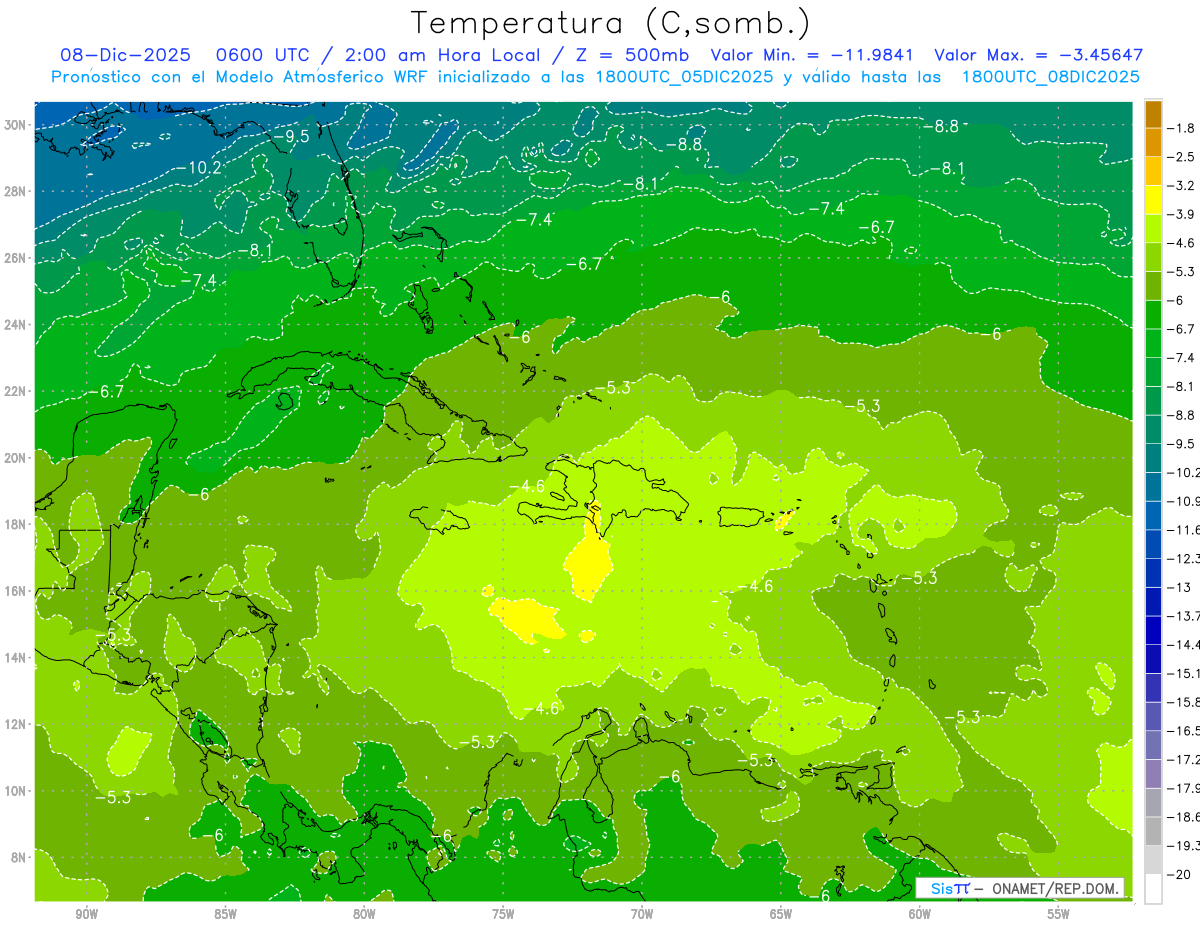The height and width of the screenshot is (927, 1200).
Task: Click the "90W" longitude axis label
Action: pos(87,915)
